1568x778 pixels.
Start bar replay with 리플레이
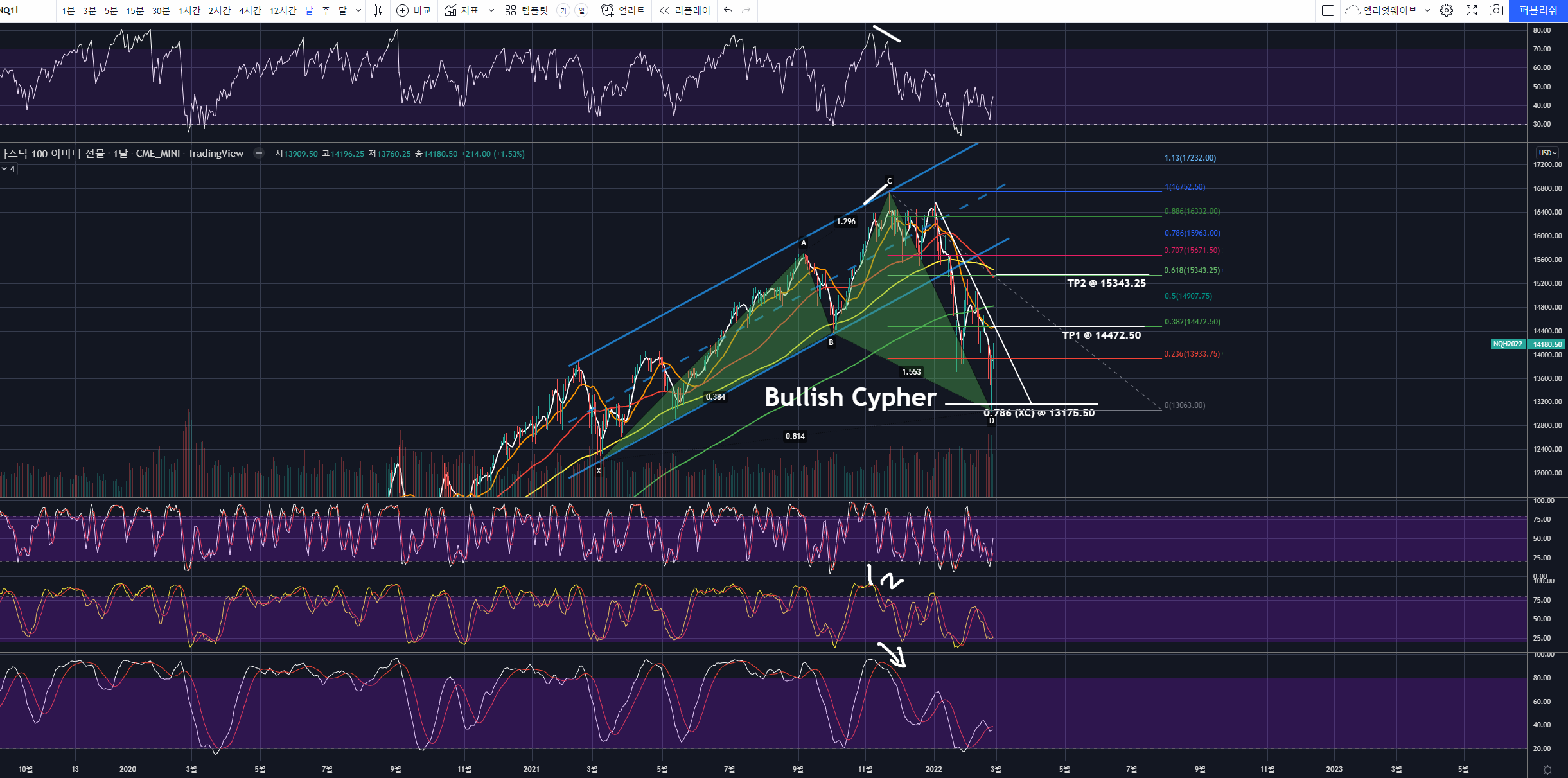685,10
